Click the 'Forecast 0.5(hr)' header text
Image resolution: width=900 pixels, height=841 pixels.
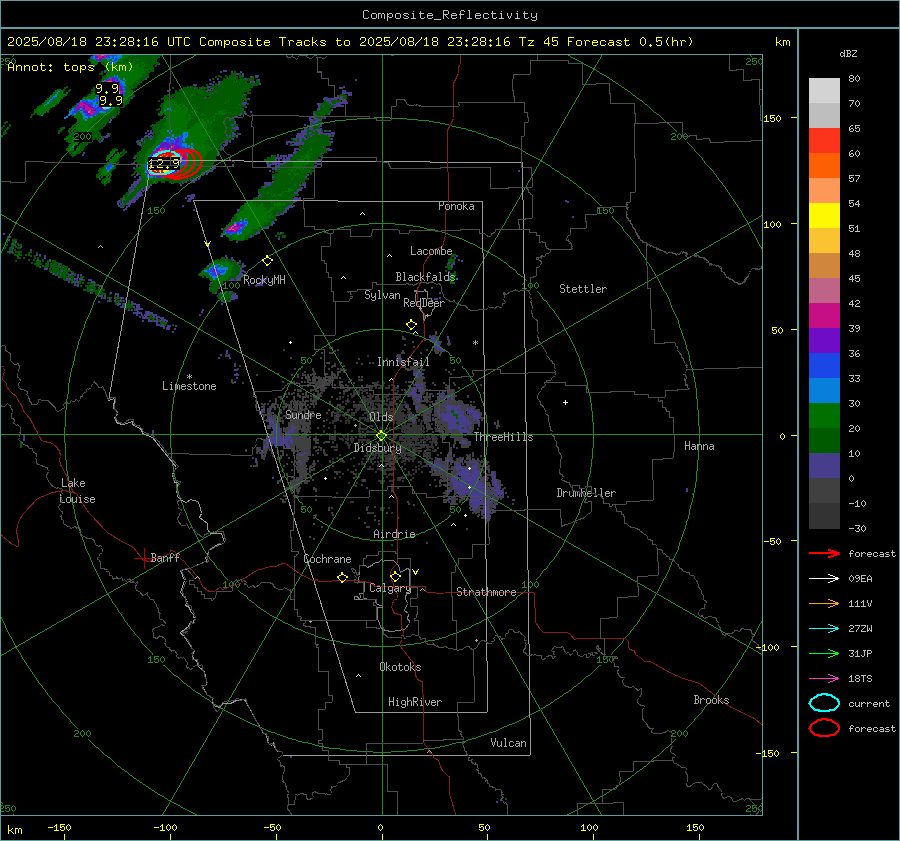630,42
